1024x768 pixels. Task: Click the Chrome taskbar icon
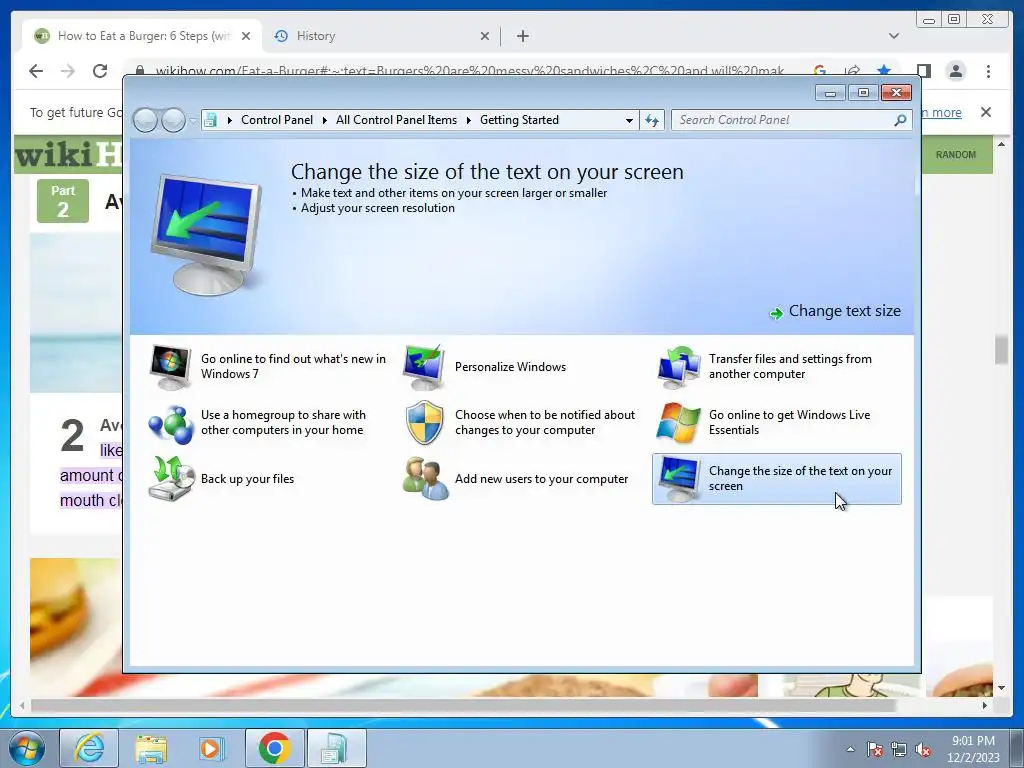tap(274, 748)
